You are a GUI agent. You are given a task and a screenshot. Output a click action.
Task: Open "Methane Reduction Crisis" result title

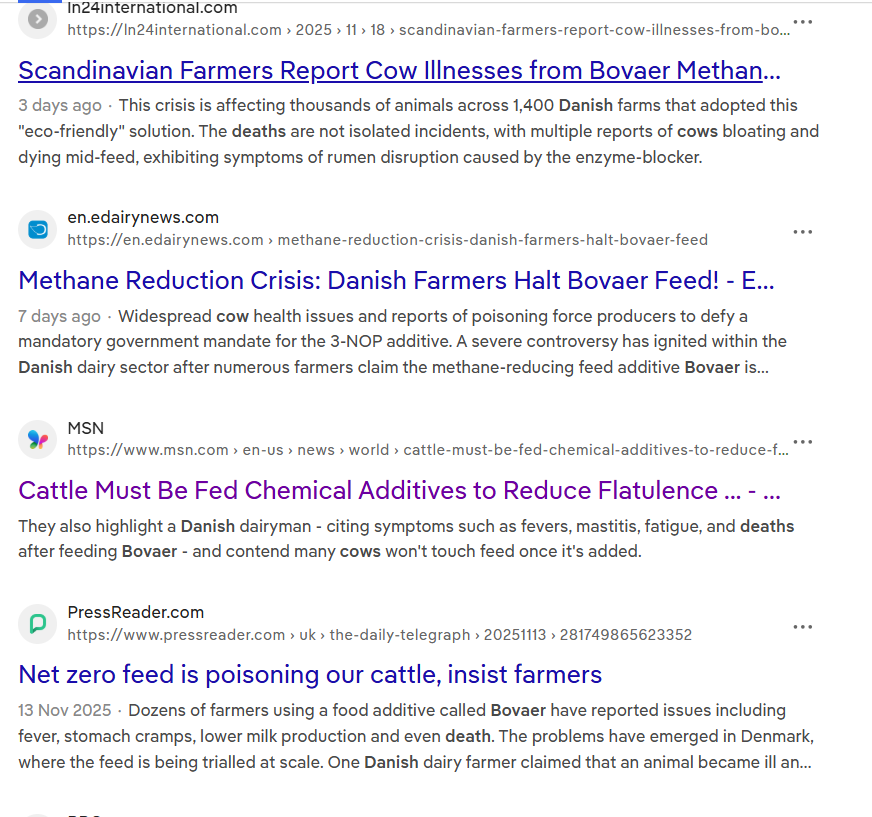coord(396,280)
